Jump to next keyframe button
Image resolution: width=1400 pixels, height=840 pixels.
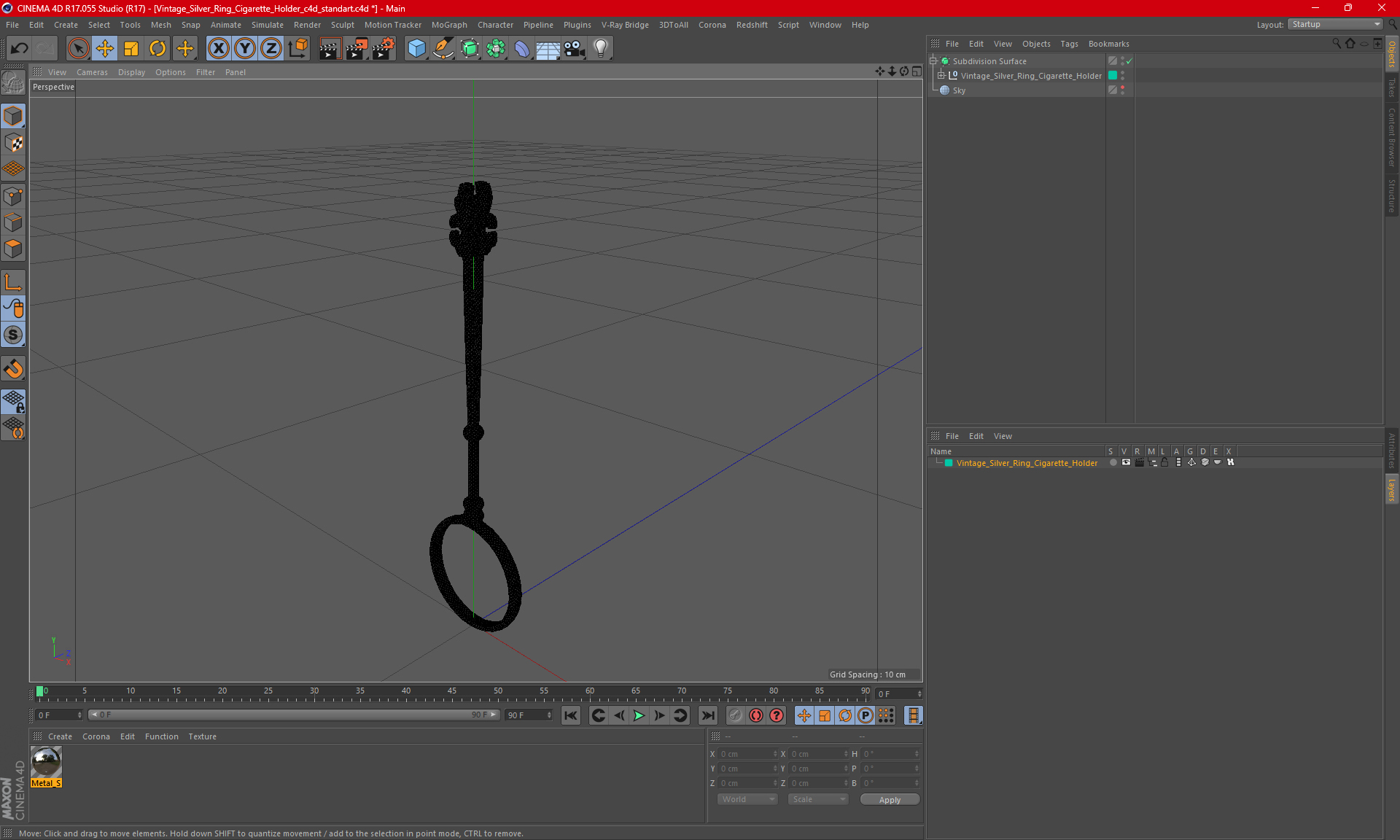(x=680, y=716)
